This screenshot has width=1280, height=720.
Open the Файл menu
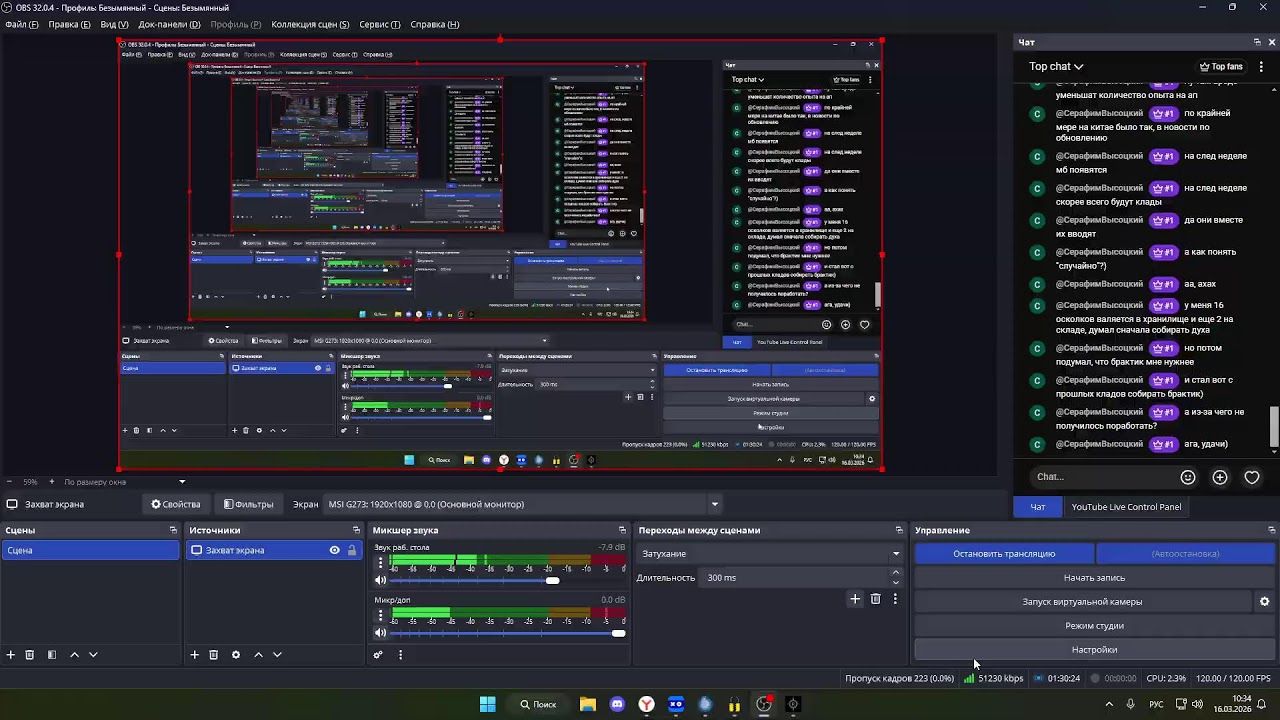point(21,24)
